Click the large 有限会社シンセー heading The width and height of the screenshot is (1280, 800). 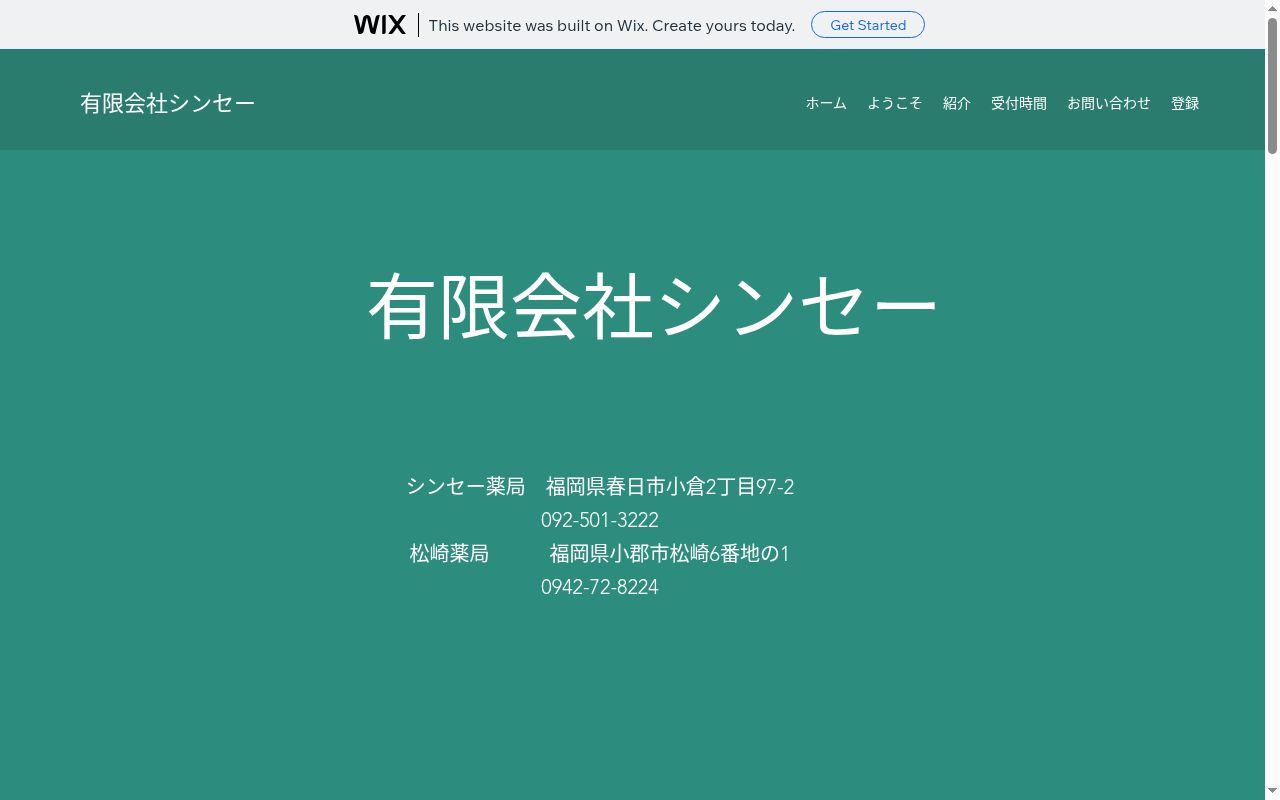point(653,307)
